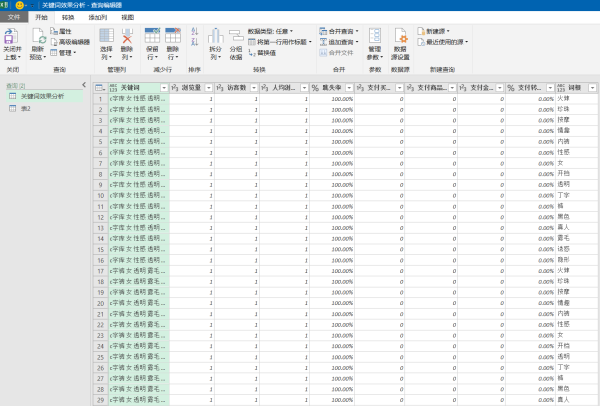This screenshot has width=600, height=406.
Task: Click the smiley feedback icon in title bar
Action: (x=20, y=5)
